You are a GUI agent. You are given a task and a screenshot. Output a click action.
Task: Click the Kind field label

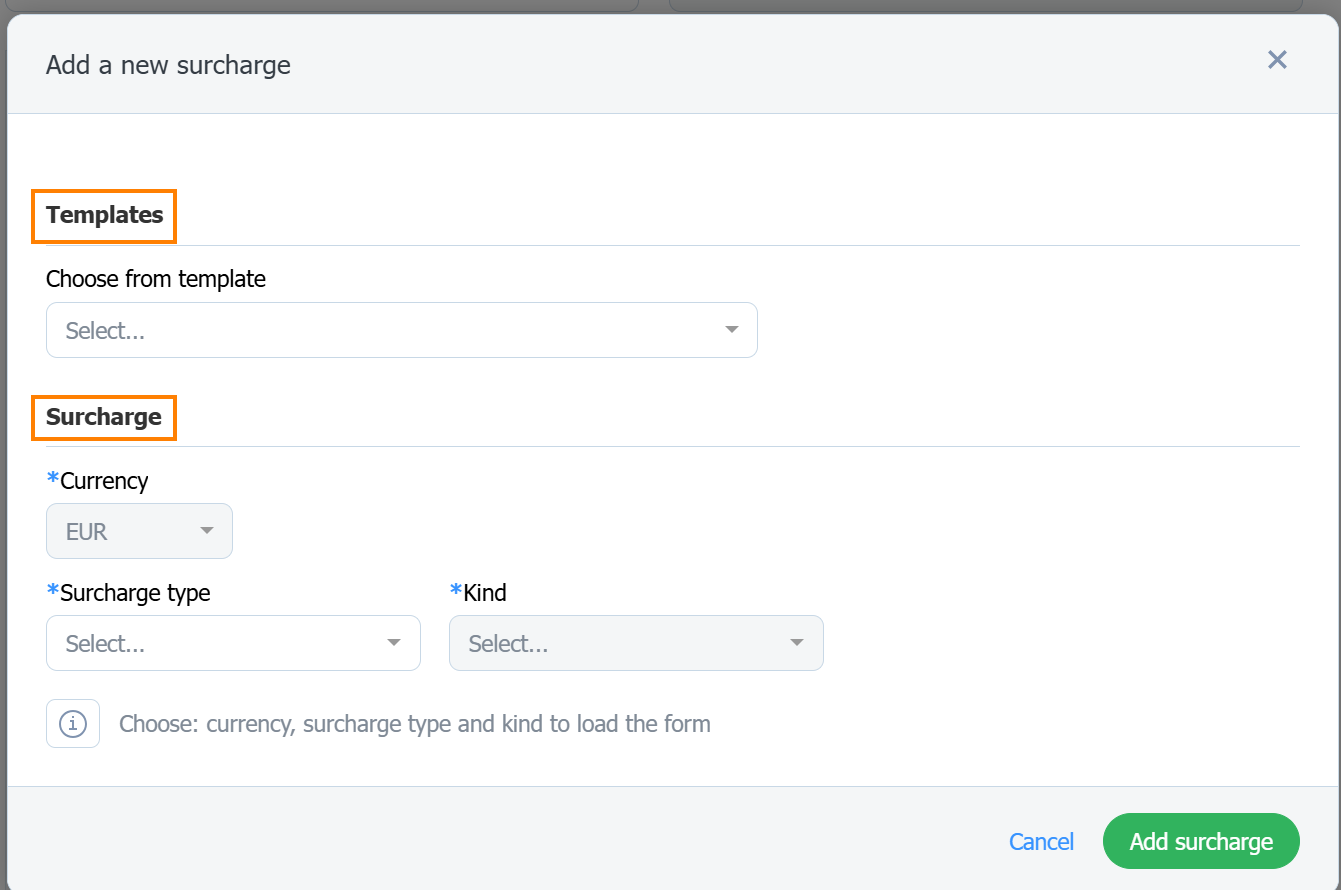pos(479,593)
